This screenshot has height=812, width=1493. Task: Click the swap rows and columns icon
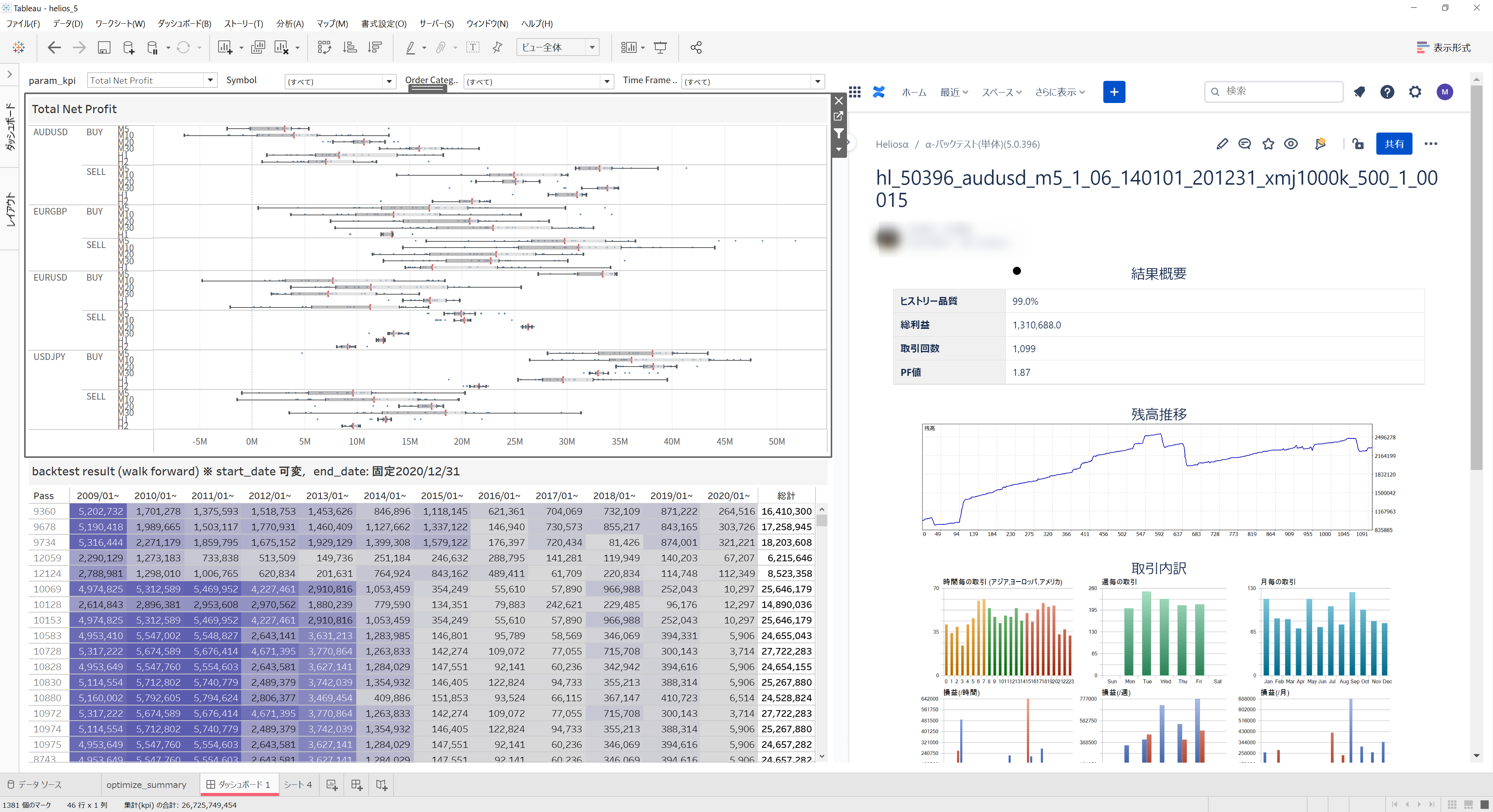click(x=324, y=47)
